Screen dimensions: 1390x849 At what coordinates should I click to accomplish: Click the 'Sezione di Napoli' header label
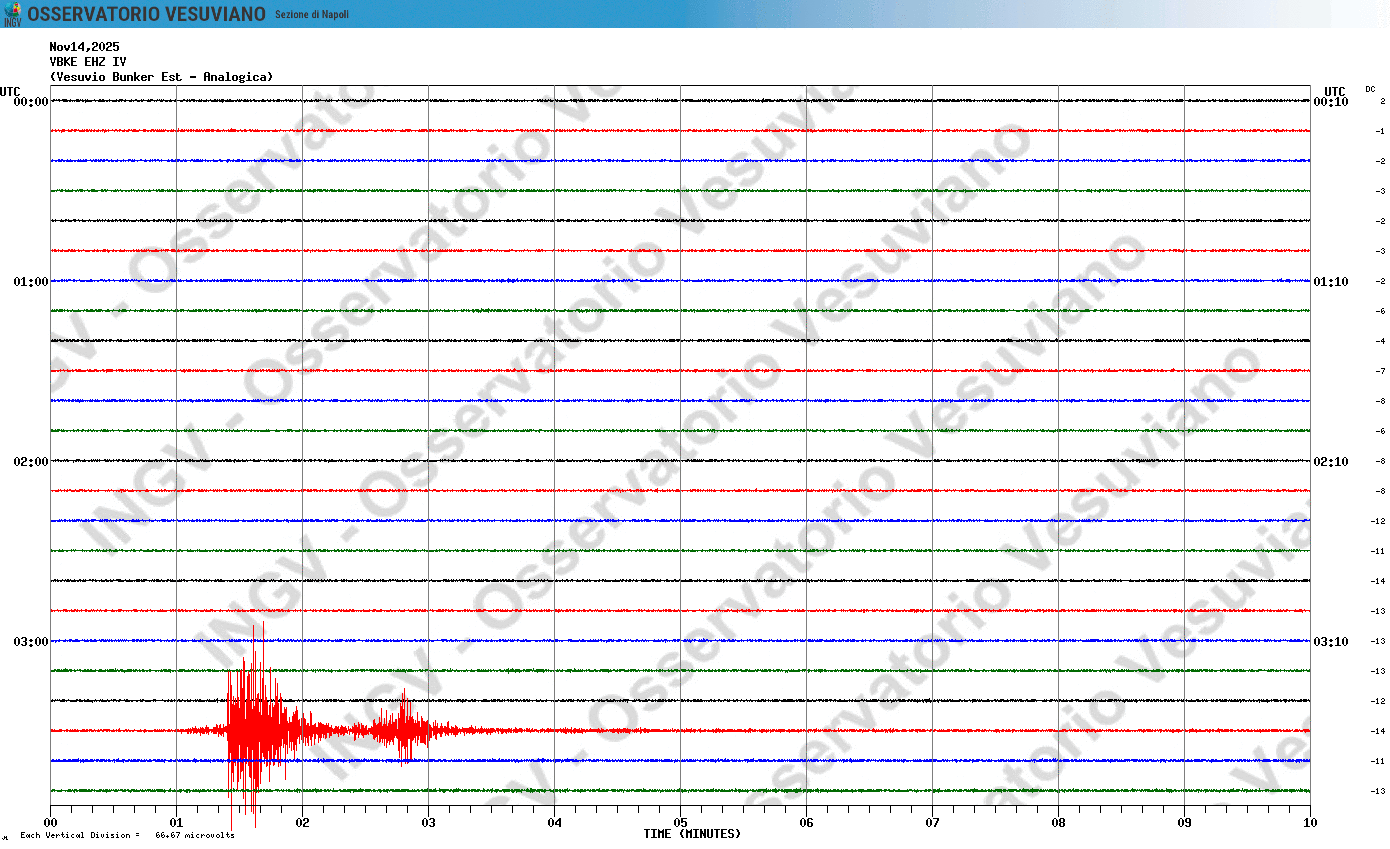tap(314, 15)
